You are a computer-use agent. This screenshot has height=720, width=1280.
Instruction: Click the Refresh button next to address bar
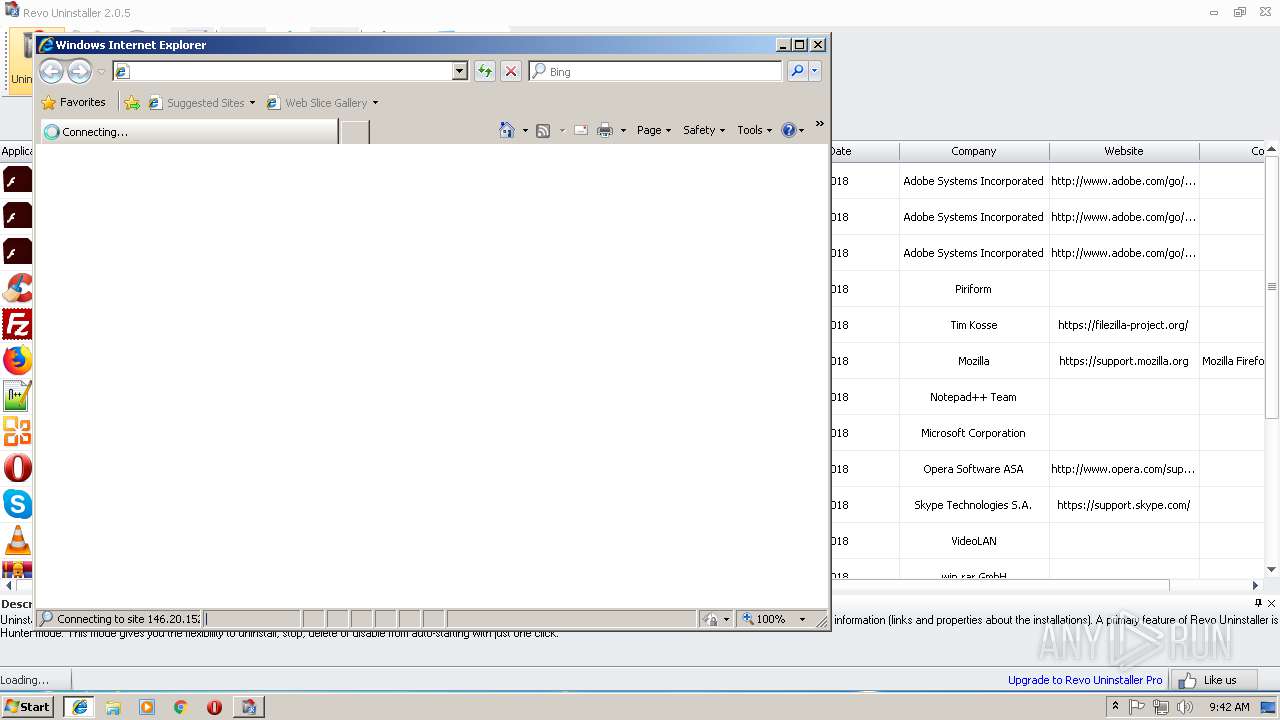[485, 71]
